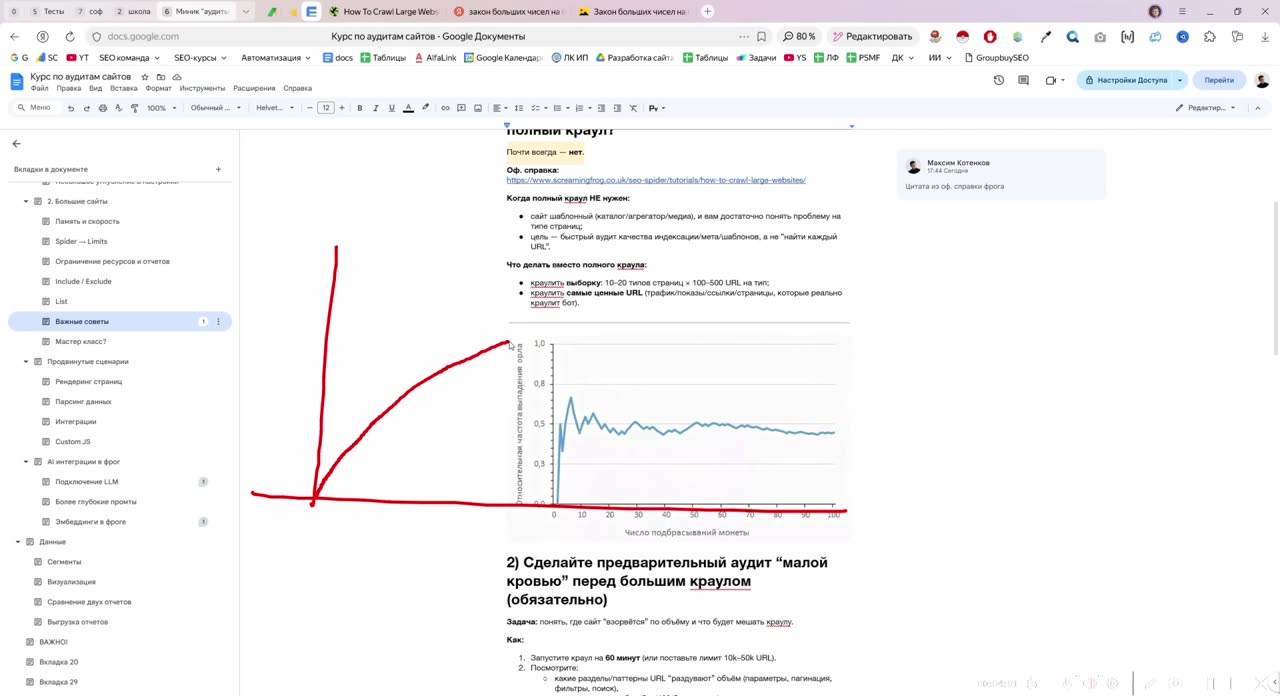Add a new document tab

pos(218,169)
